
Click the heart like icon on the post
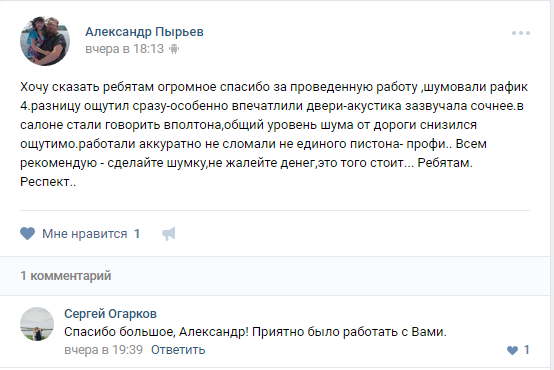point(27,234)
